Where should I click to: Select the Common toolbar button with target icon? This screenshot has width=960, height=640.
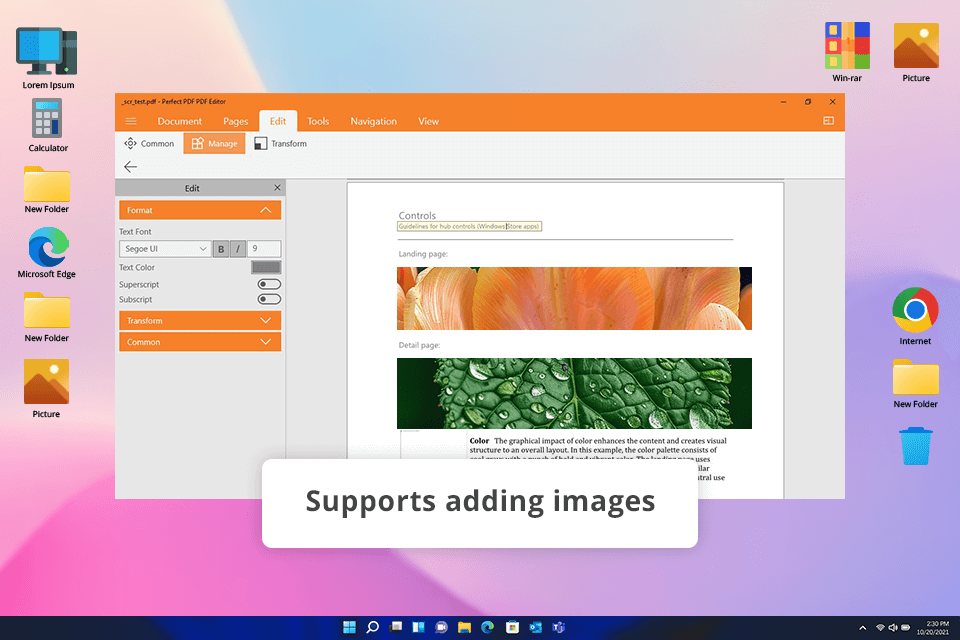[x=149, y=143]
